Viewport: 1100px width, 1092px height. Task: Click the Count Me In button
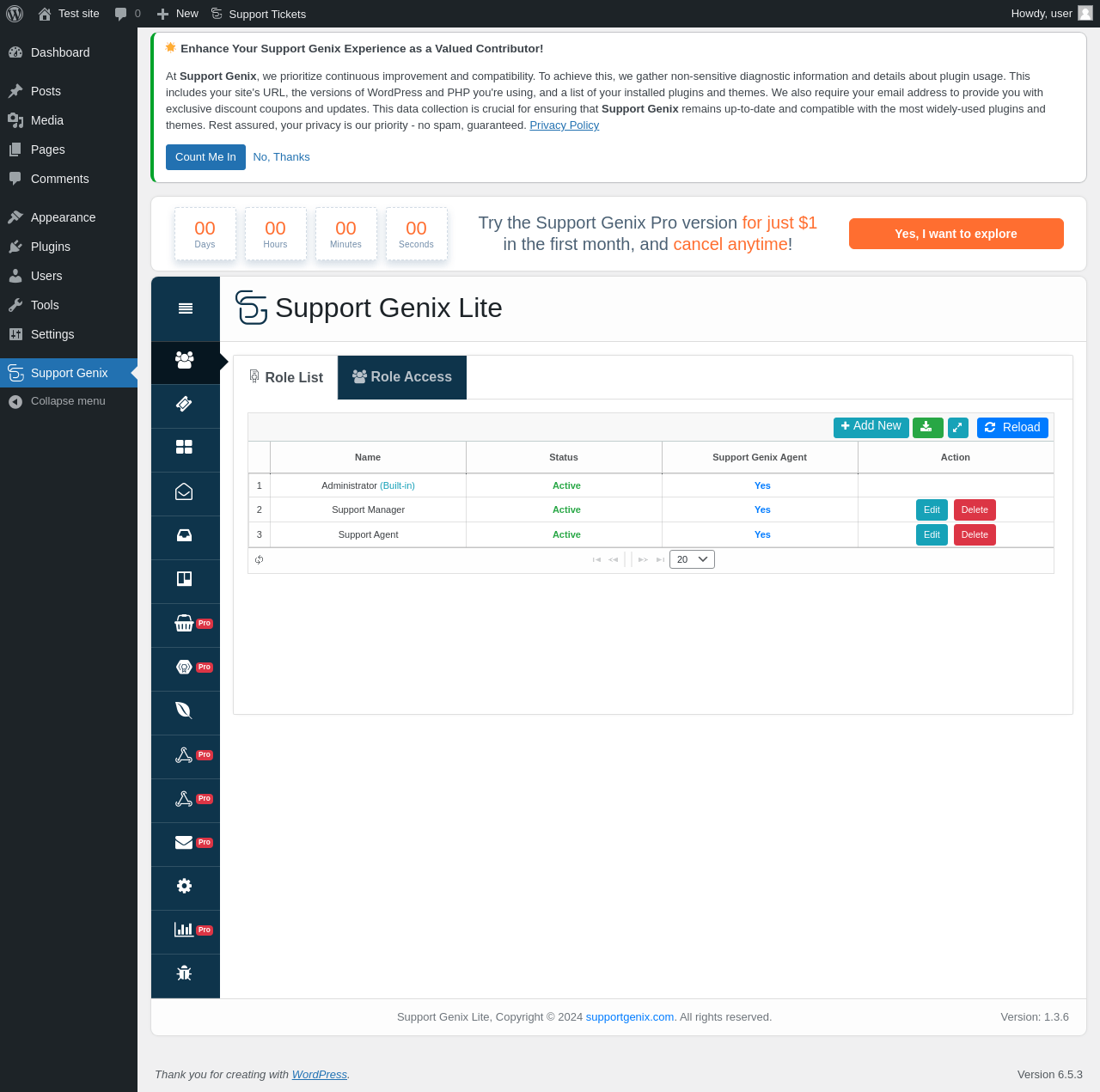point(205,157)
